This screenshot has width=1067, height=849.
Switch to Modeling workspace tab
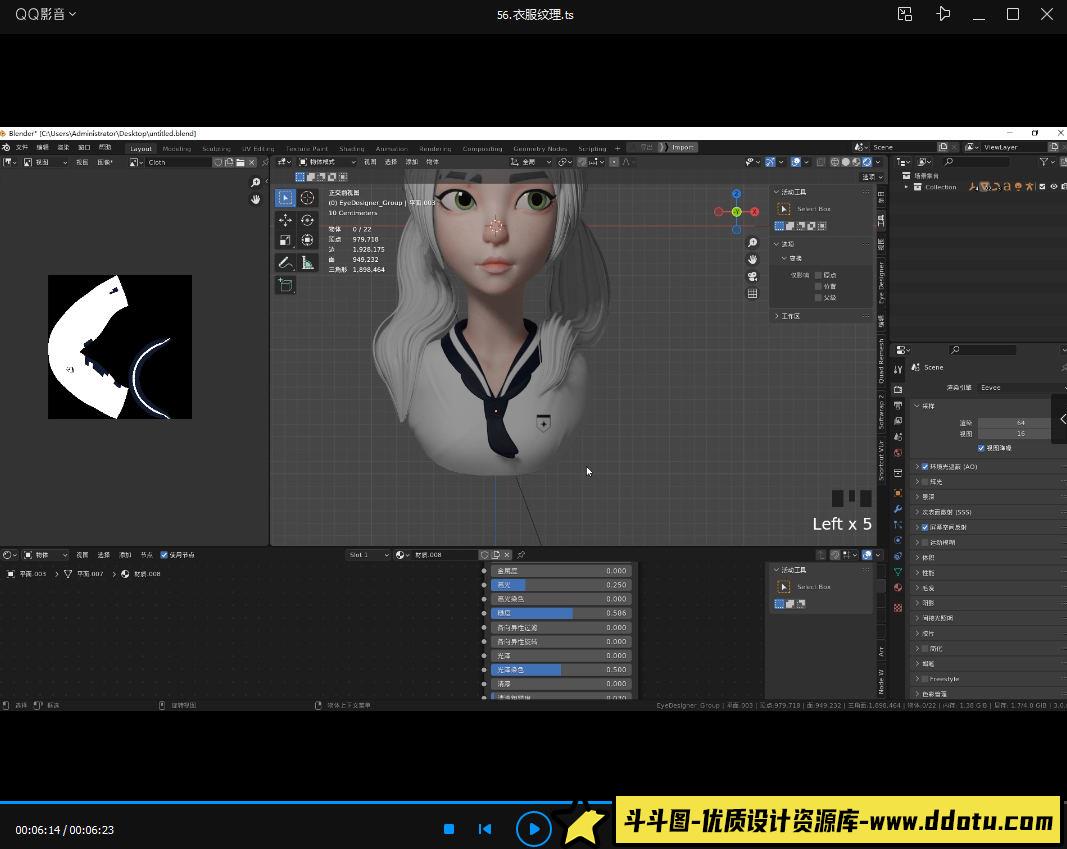[x=177, y=148]
